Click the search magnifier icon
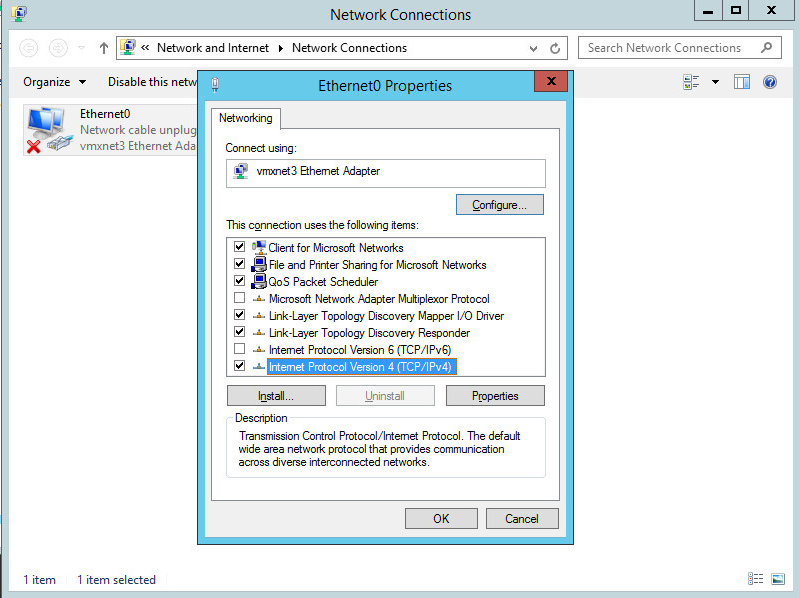The width and height of the screenshot is (800, 598). coord(766,47)
